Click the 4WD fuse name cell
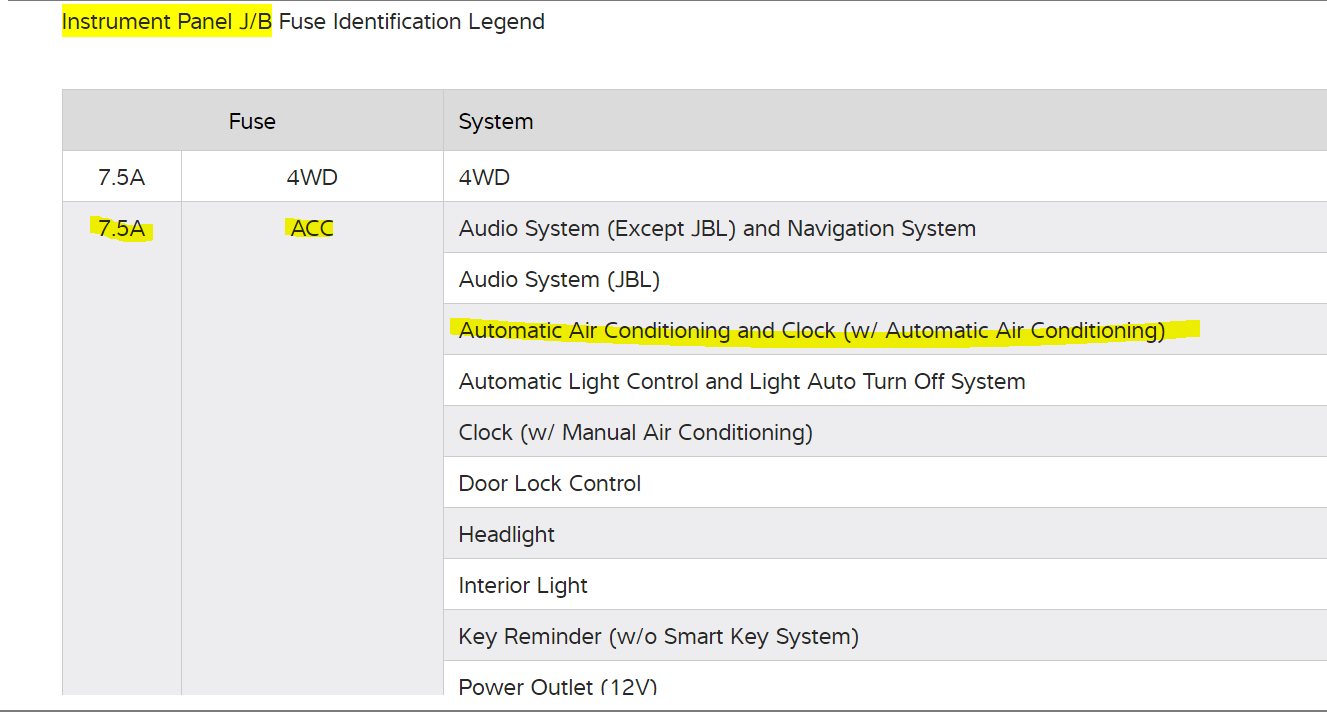The width and height of the screenshot is (1327, 712). pos(312,178)
